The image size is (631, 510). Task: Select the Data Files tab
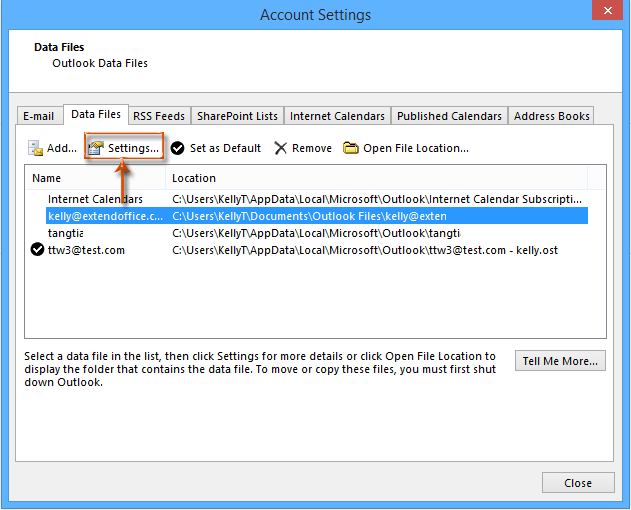(96, 115)
